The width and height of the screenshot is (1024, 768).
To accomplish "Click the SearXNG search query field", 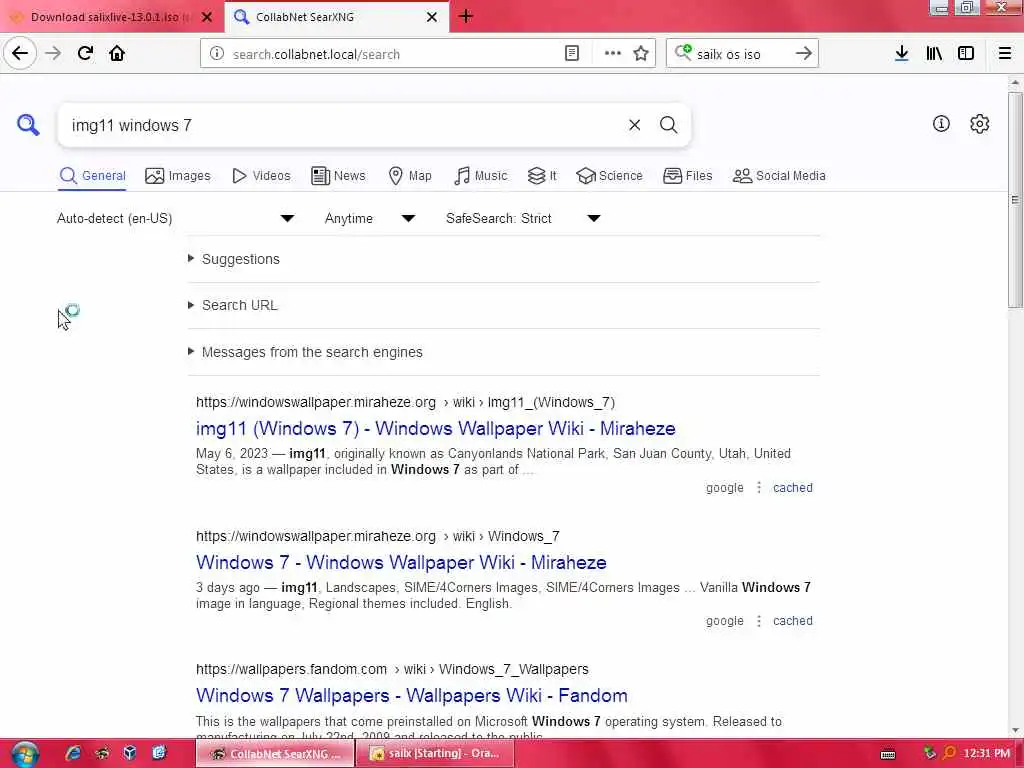I will pyautogui.click(x=343, y=125).
